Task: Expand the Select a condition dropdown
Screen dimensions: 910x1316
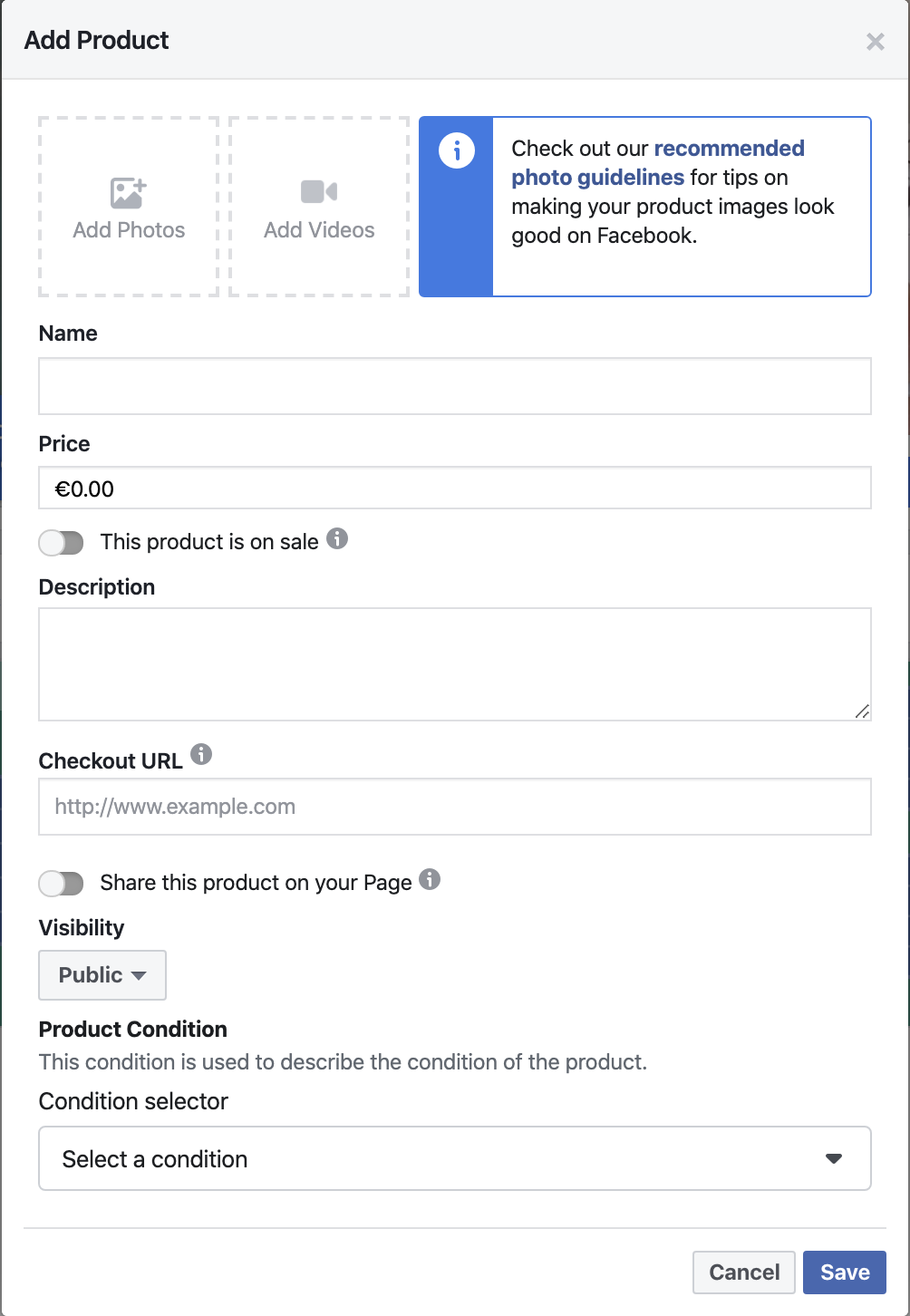Action: pos(455,1158)
